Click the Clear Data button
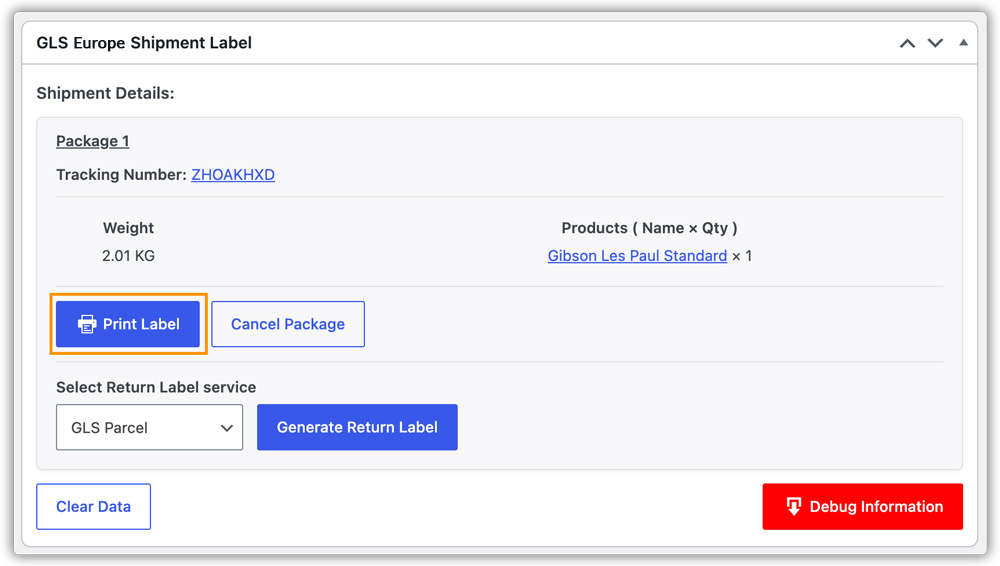This screenshot has height=566, width=1000. click(x=94, y=507)
